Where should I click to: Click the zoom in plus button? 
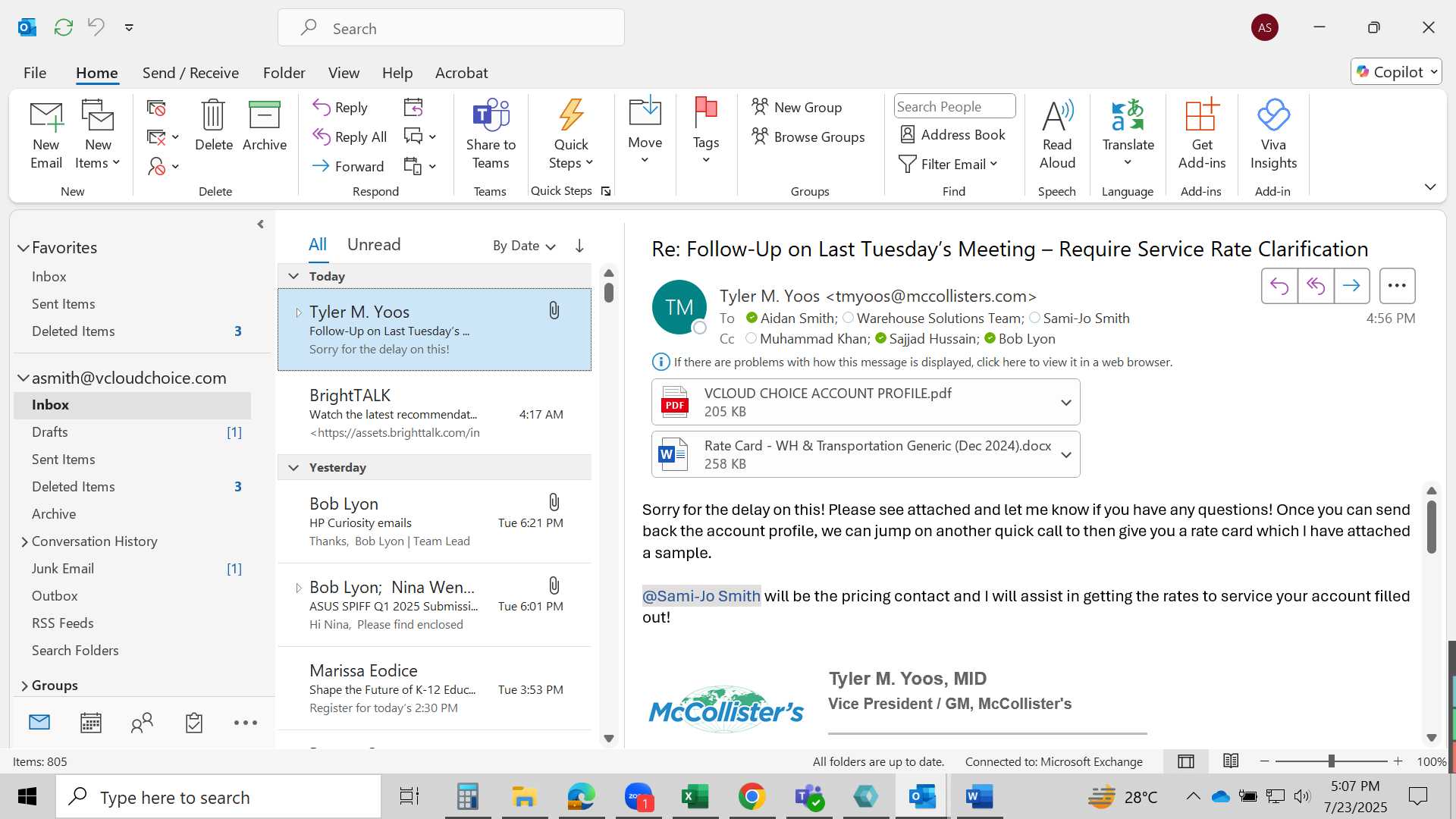pos(1398,761)
